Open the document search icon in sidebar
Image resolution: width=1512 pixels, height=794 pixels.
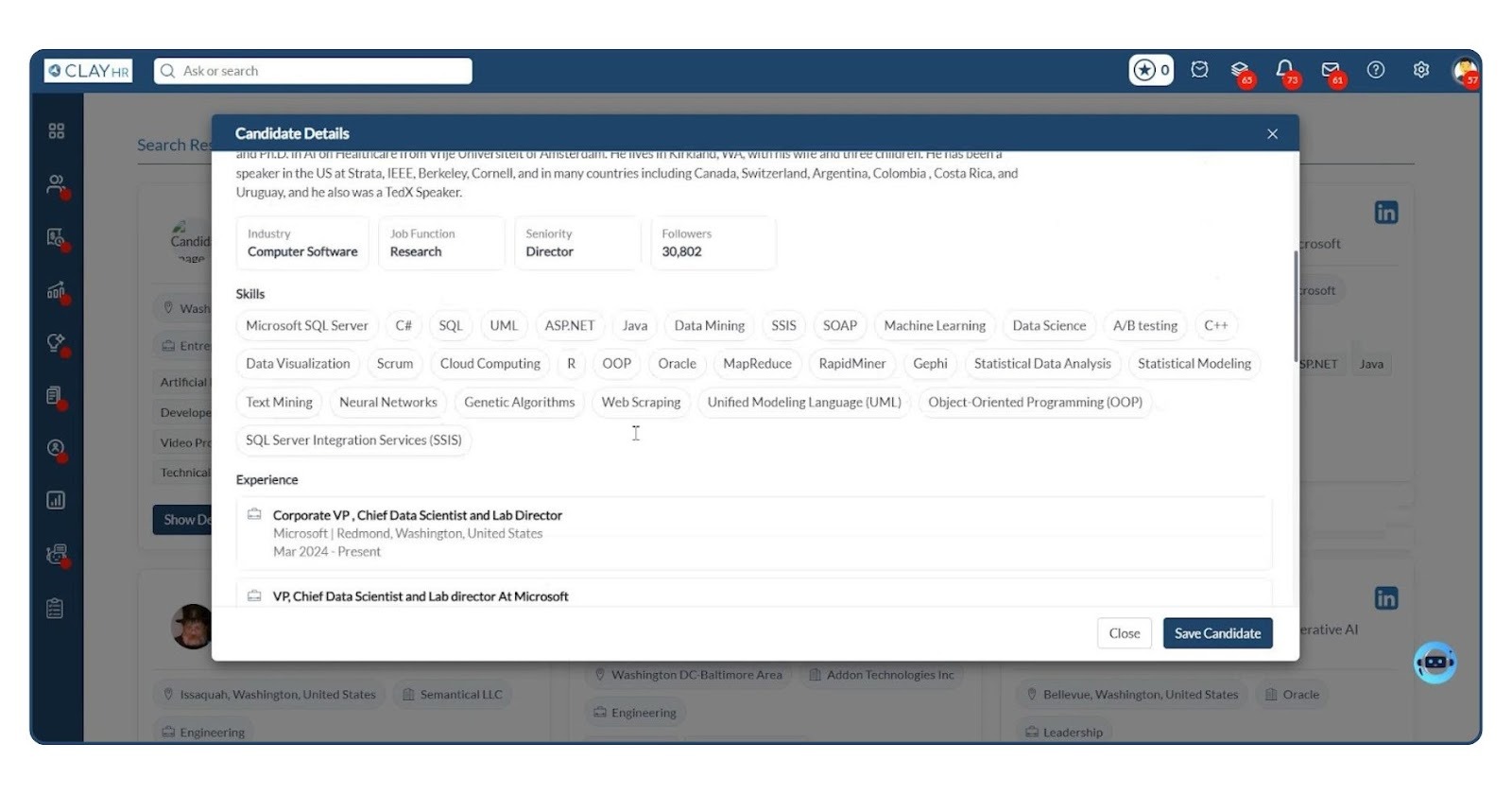coord(57,238)
